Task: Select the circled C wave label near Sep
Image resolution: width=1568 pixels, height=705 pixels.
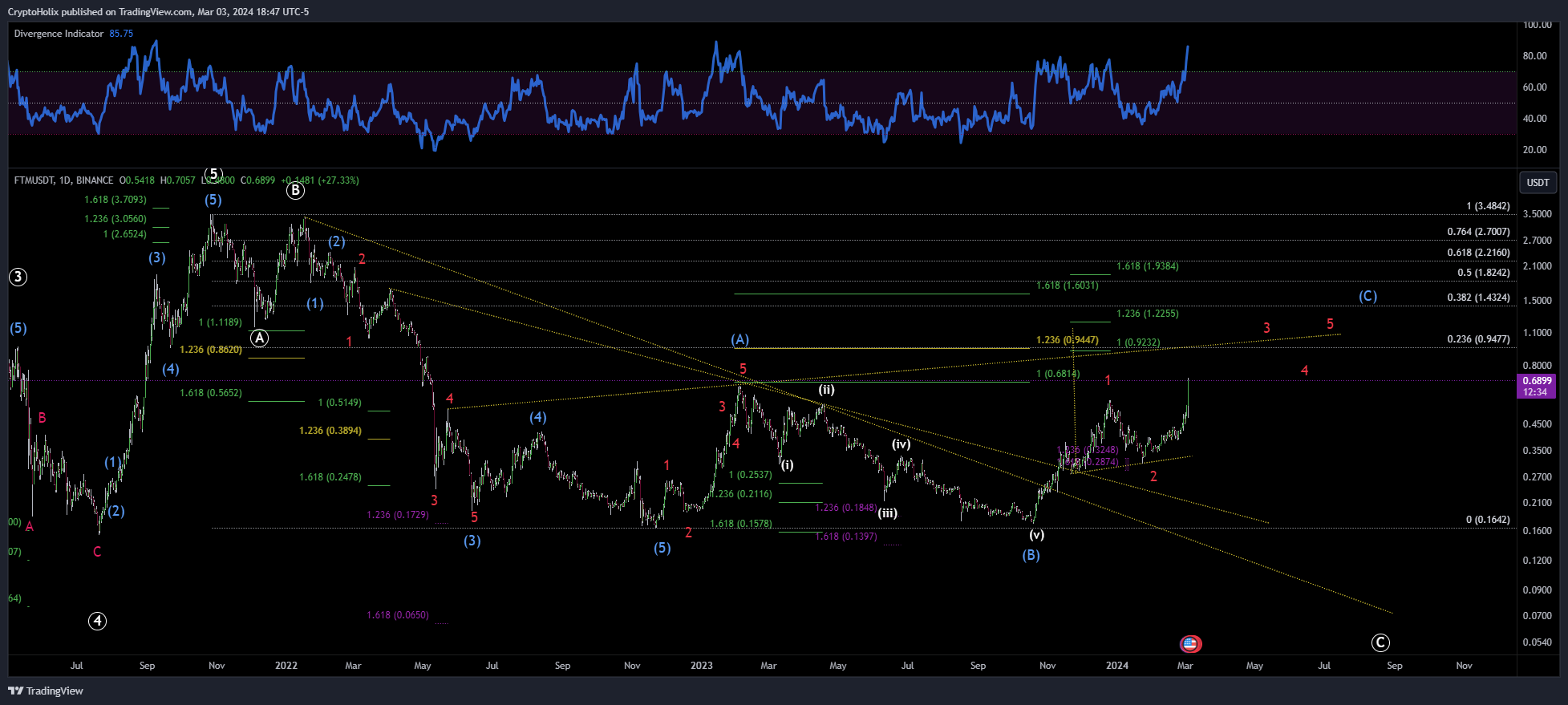Action: tap(1380, 642)
